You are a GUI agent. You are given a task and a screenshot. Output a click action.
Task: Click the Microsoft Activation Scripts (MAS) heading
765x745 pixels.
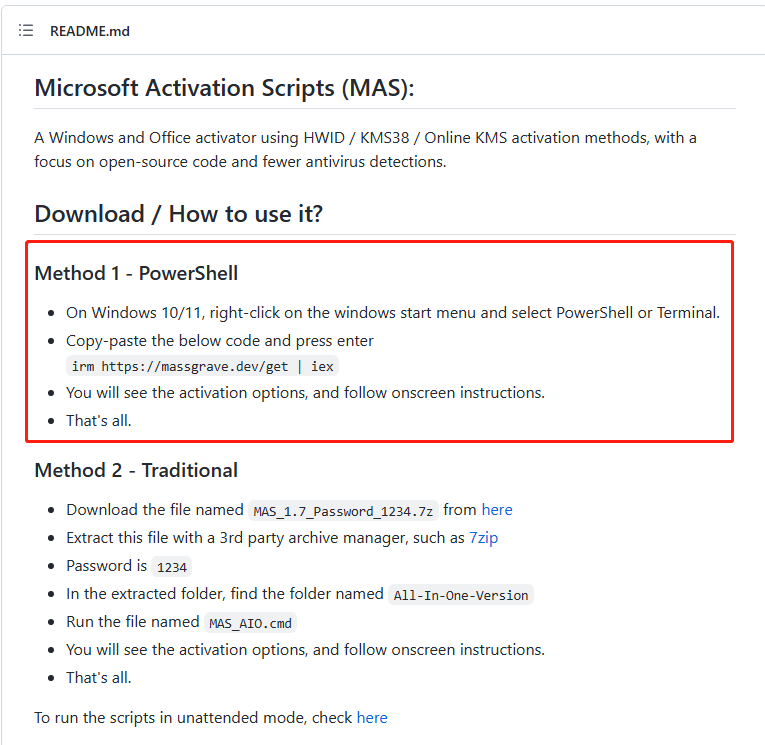(x=224, y=88)
